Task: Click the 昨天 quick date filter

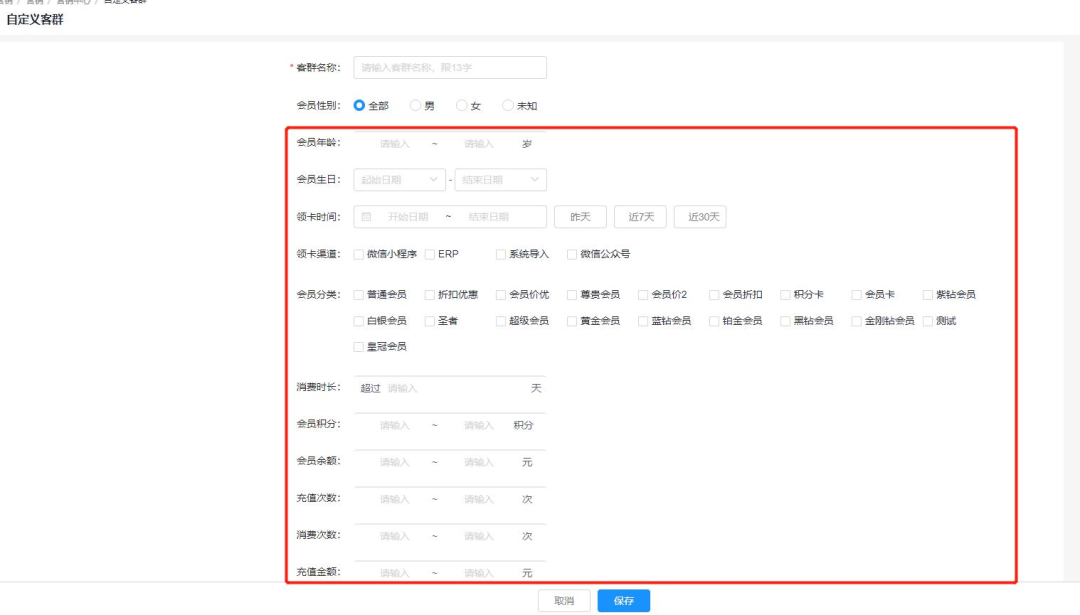Action: (580, 216)
